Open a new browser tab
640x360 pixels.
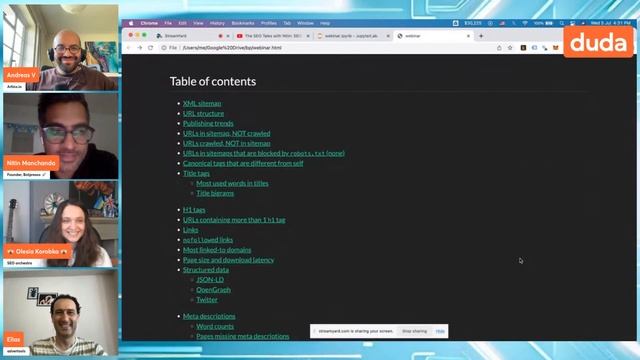tap(481, 36)
